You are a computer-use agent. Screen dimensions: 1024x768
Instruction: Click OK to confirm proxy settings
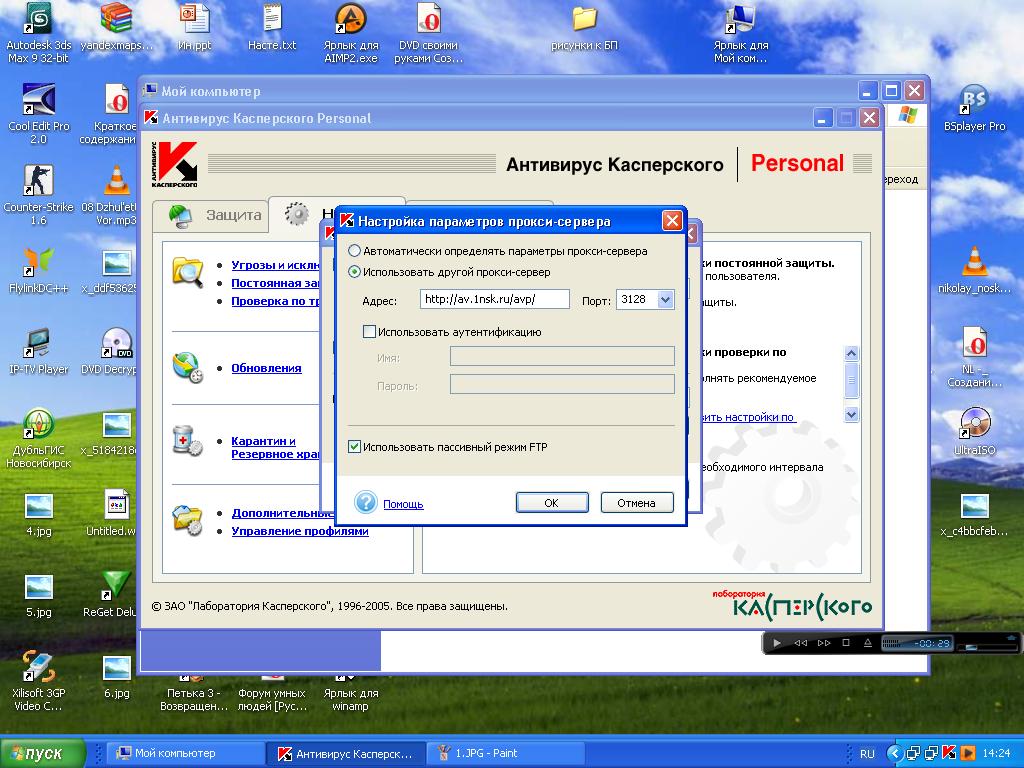552,503
